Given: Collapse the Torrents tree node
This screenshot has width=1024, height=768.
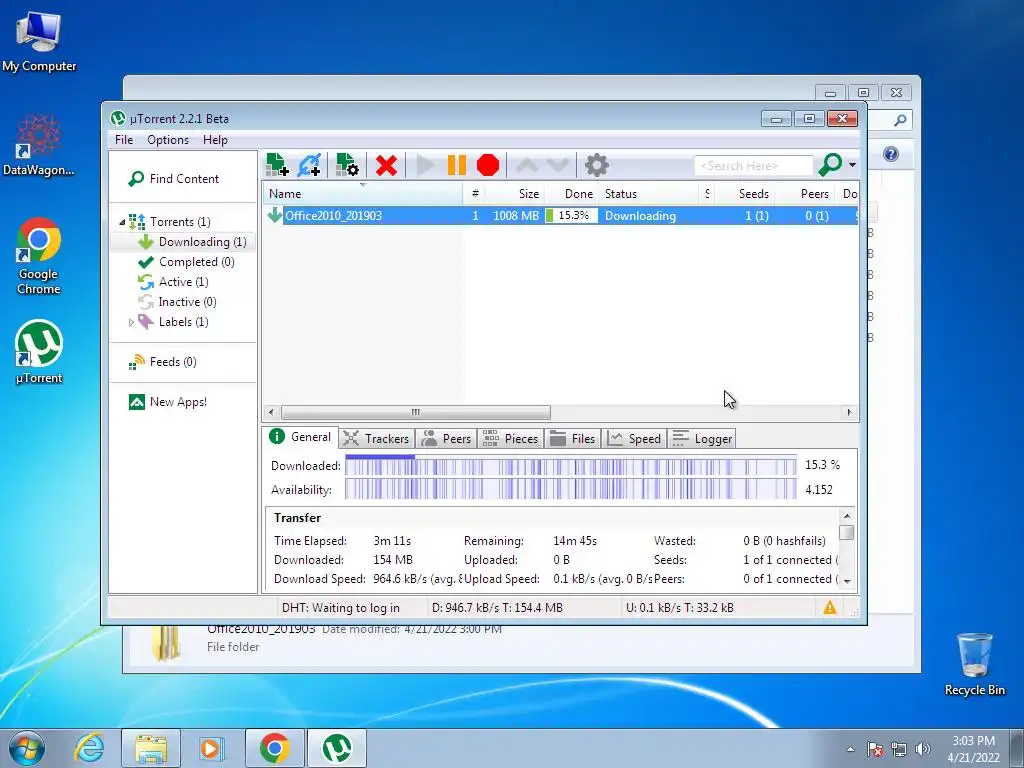Looking at the screenshot, I should (122, 222).
